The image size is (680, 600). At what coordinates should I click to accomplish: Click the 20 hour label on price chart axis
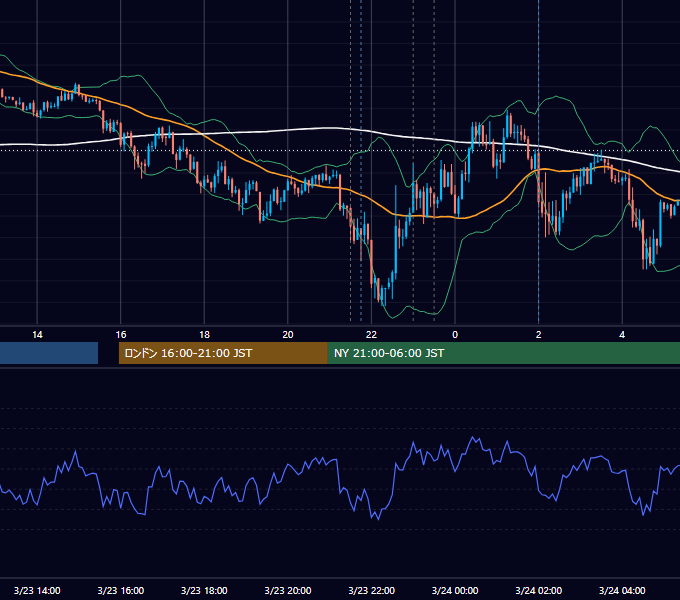click(288, 335)
